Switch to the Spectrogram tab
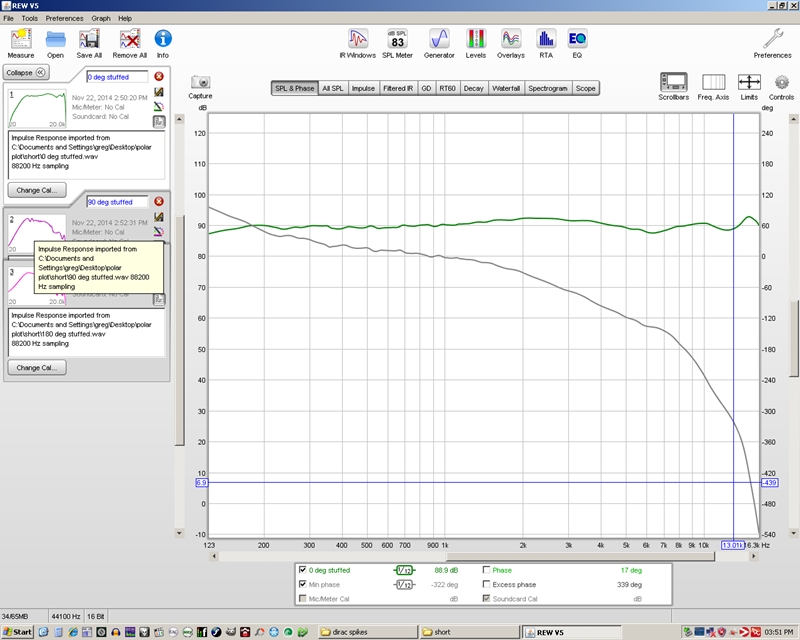 coord(548,88)
